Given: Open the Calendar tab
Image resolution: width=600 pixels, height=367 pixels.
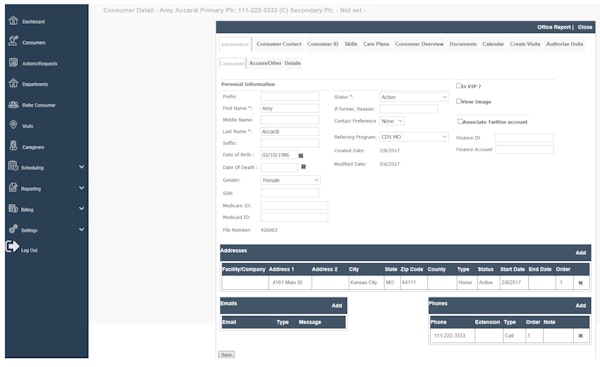Looking at the screenshot, I should pyautogui.click(x=493, y=44).
